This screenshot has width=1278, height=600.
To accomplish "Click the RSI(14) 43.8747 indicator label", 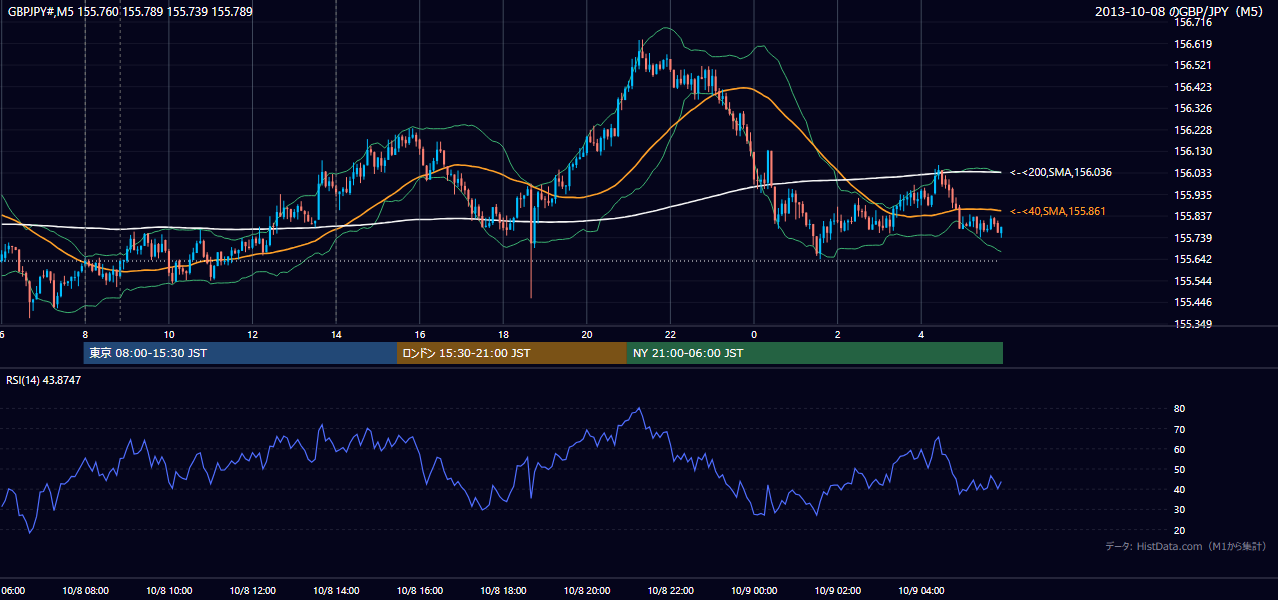I will click(44, 380).
